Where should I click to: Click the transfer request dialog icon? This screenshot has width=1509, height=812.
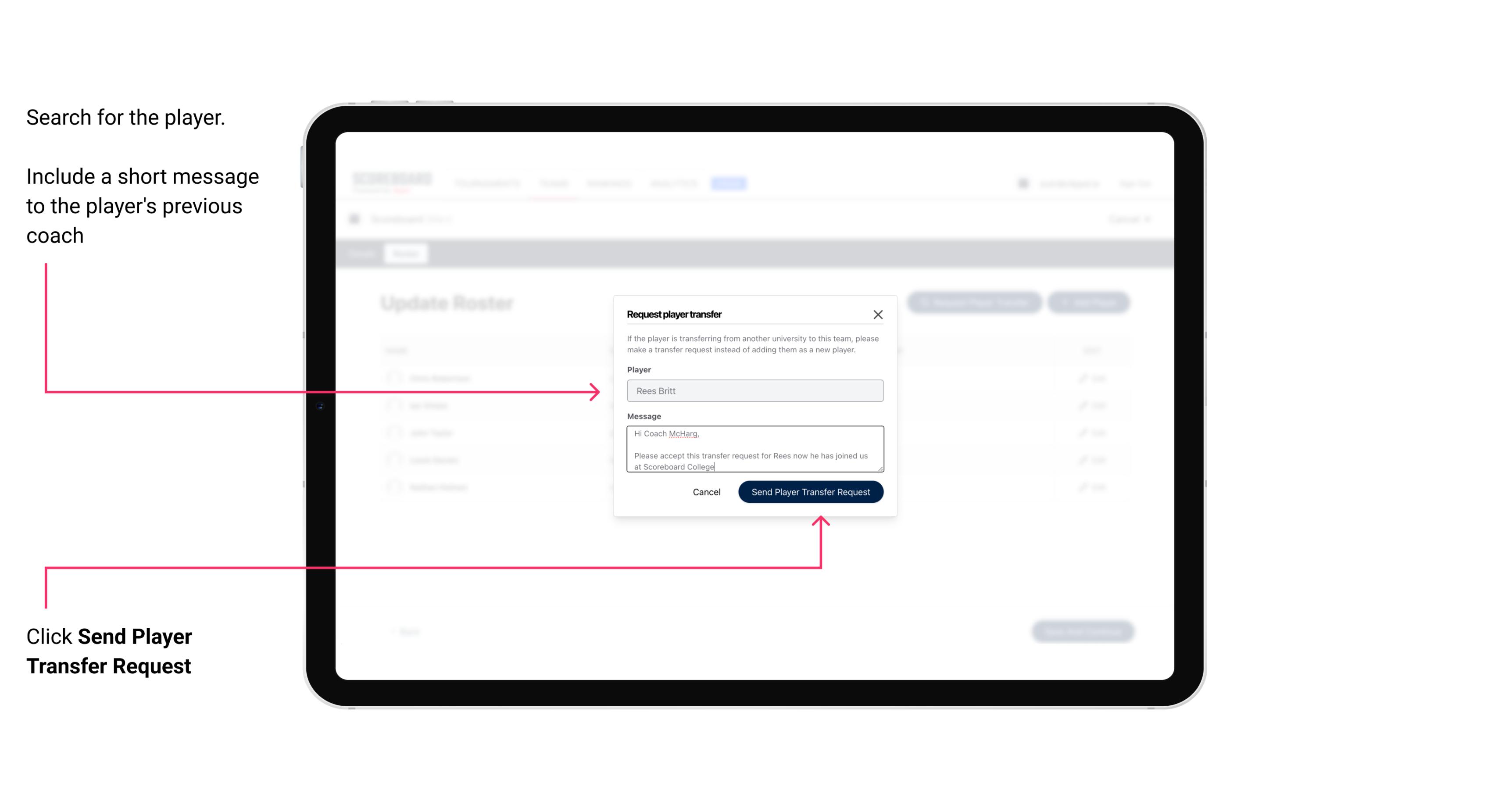[878, 314]
